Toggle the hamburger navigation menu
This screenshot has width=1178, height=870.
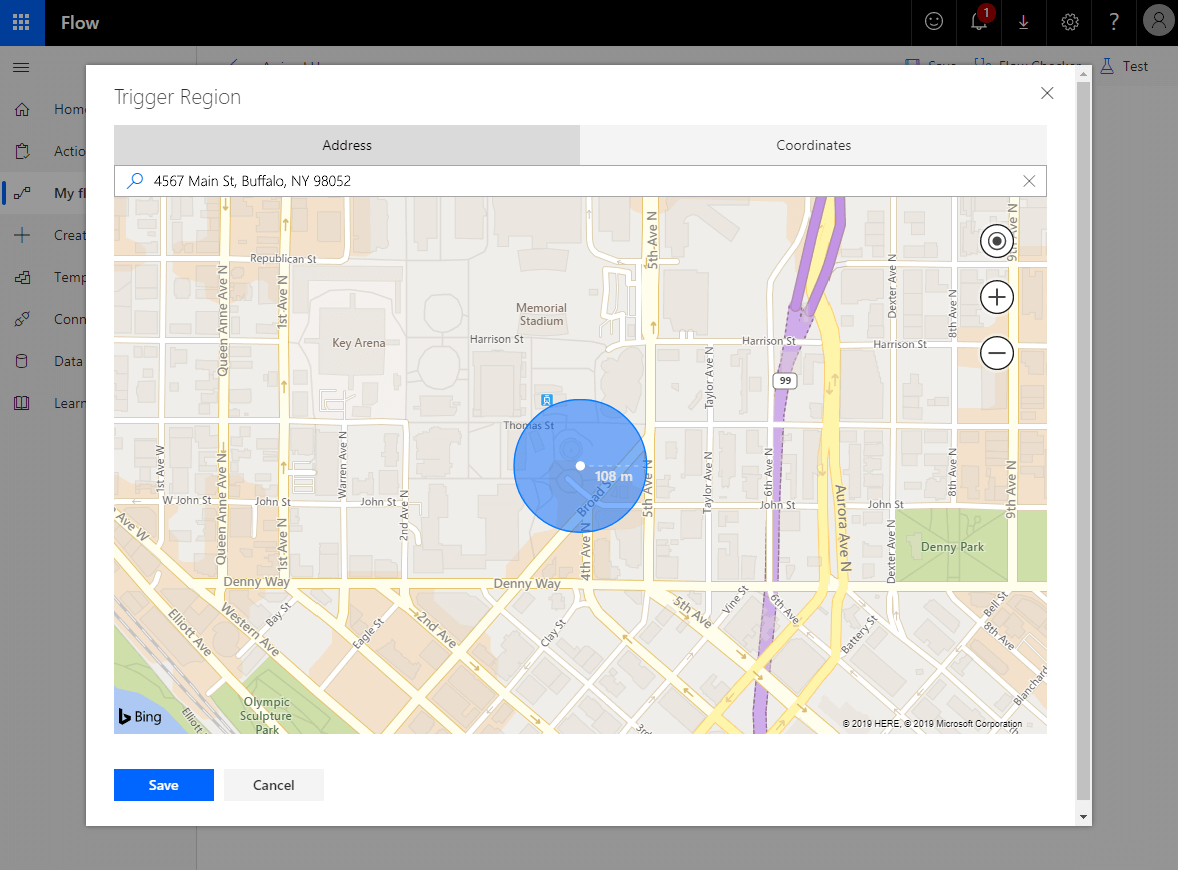[x=21, y=67]
